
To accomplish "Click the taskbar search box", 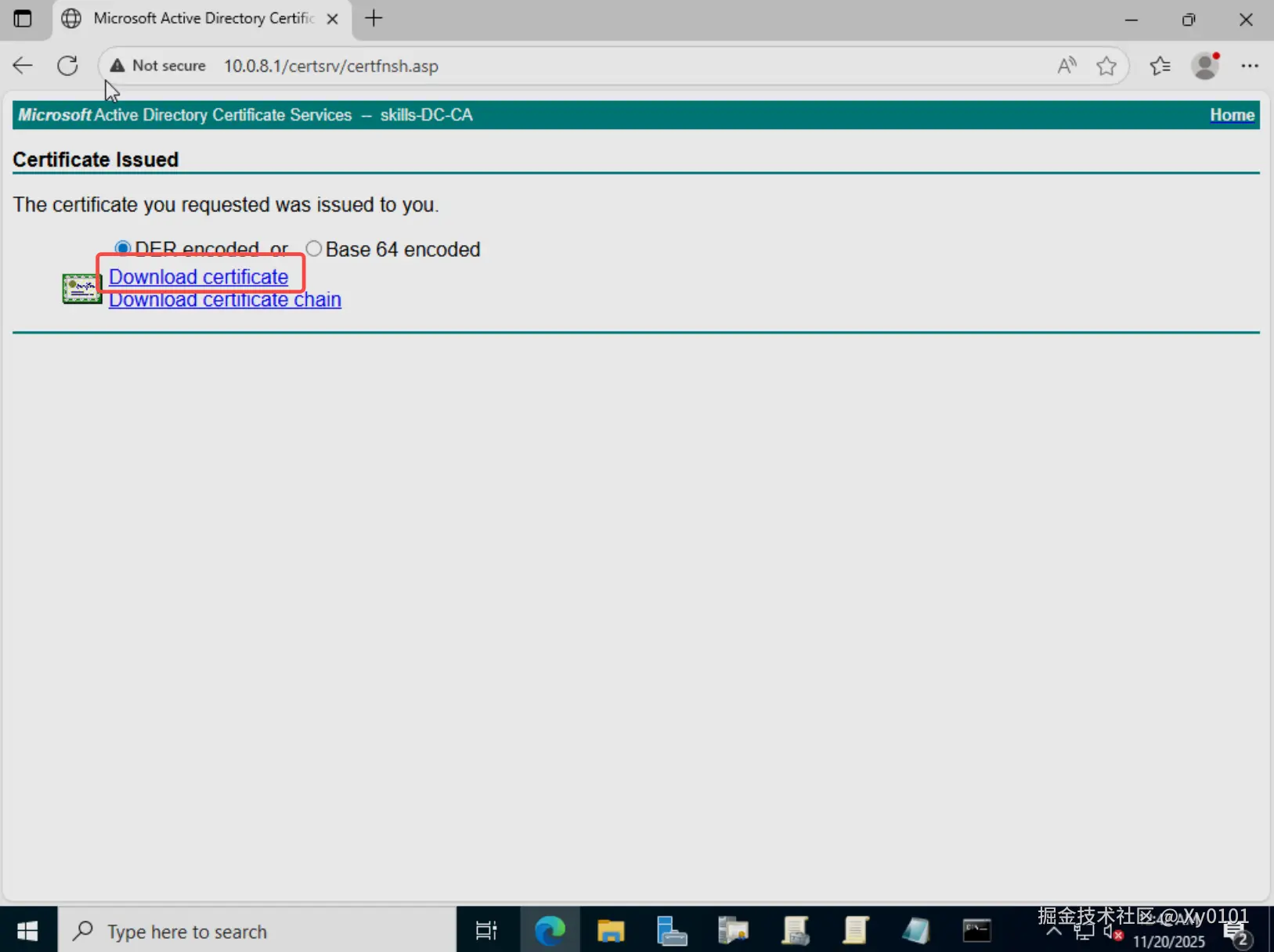I will click(258, 930).
